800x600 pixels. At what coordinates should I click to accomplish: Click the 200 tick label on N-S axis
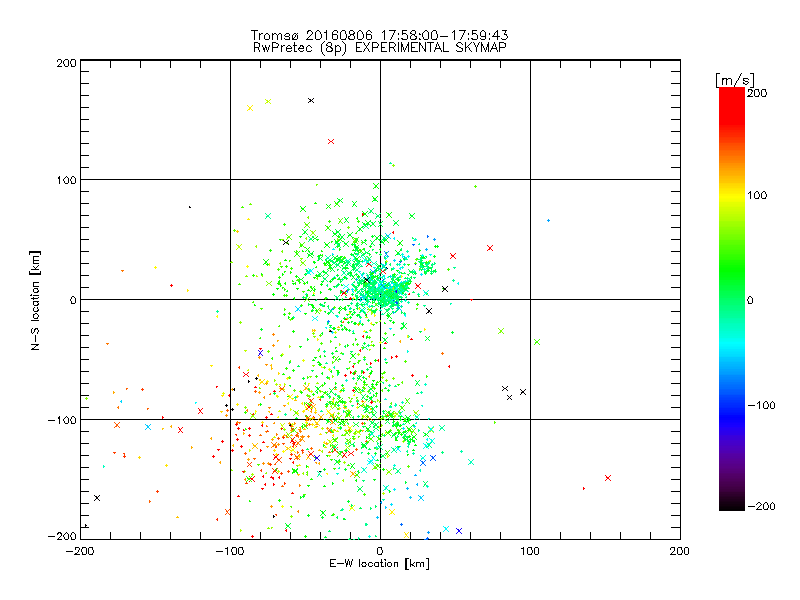point(67,63)
